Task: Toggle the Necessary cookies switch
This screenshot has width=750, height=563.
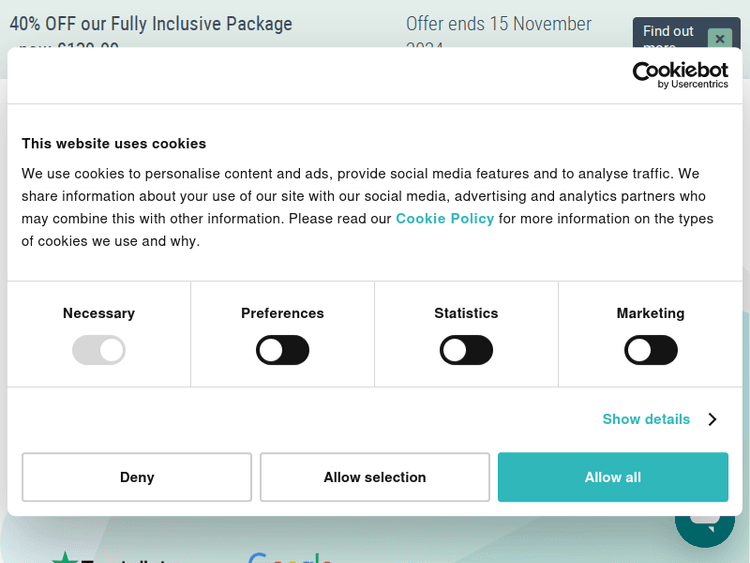Action: tap(99, 350)
